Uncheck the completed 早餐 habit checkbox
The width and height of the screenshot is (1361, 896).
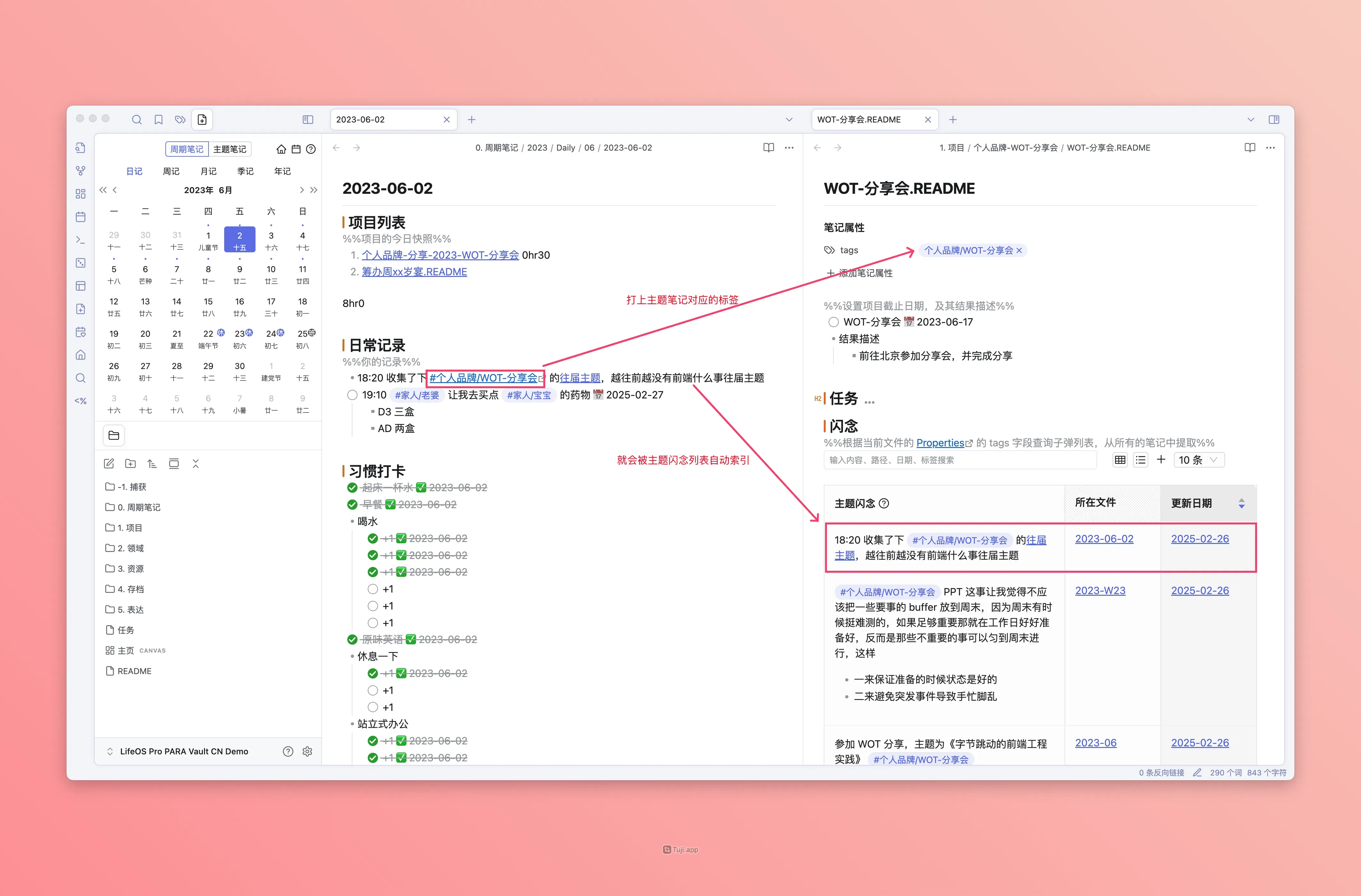pyautogui.click(x=352, y=504)
